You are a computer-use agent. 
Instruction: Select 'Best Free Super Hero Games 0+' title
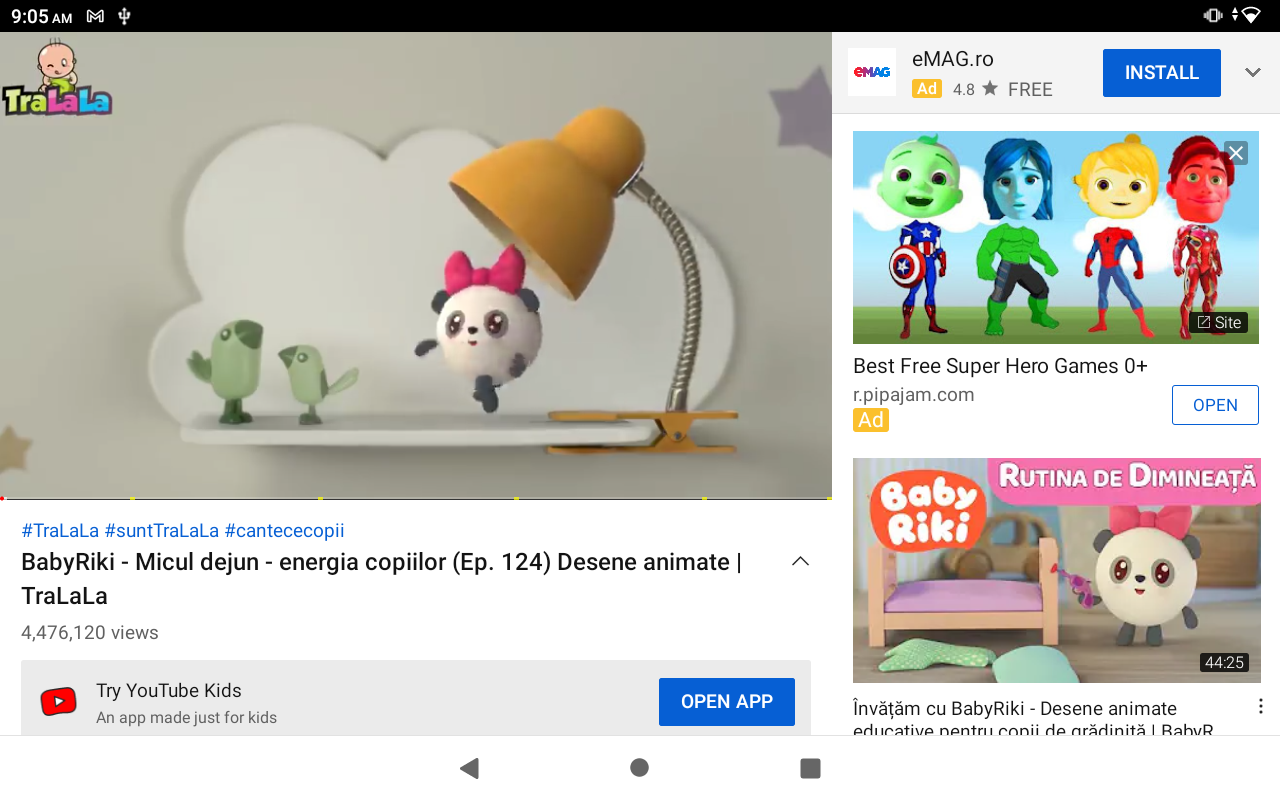tap(1000, 366)
